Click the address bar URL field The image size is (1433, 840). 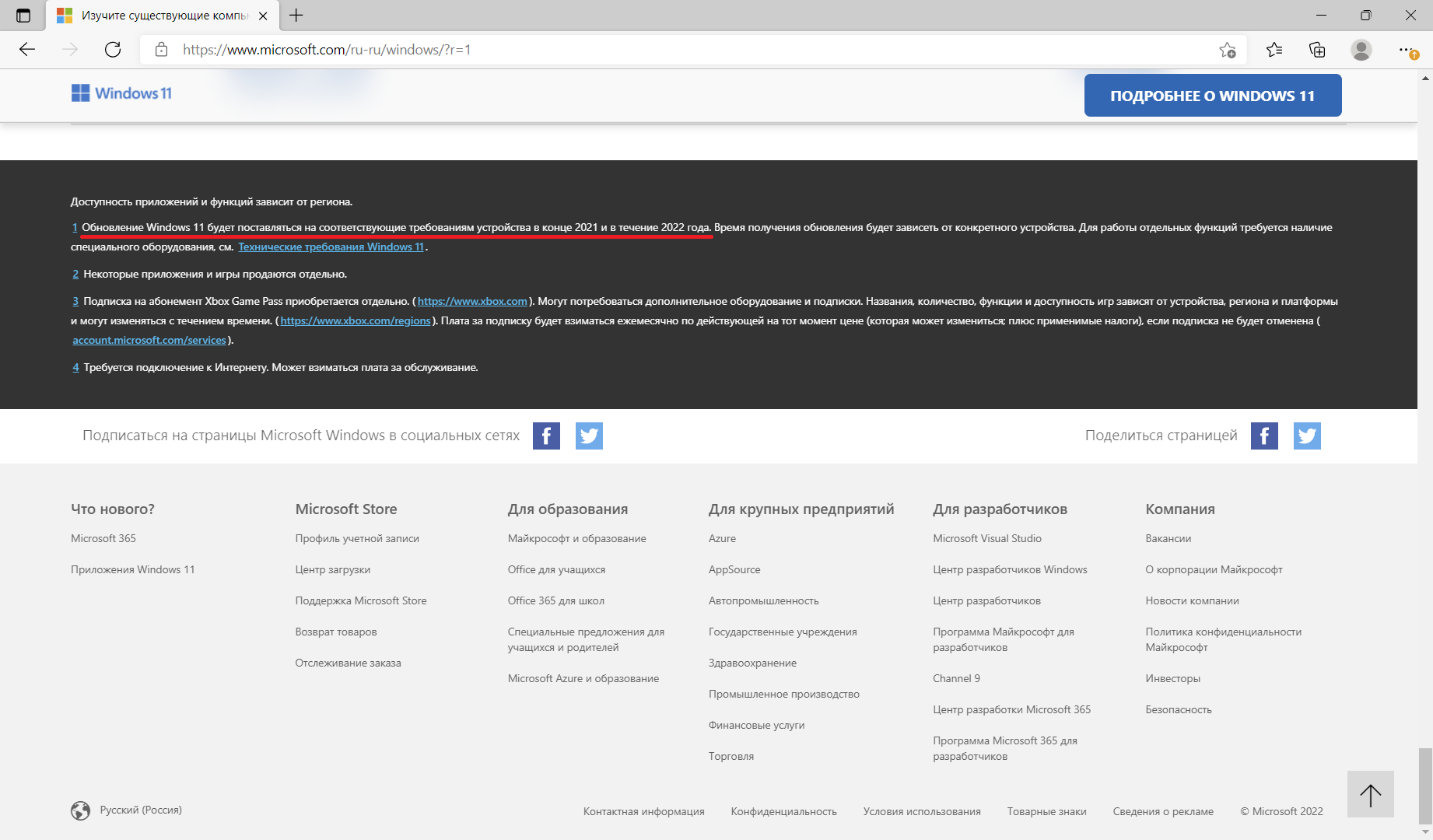(x=692, y=50)
